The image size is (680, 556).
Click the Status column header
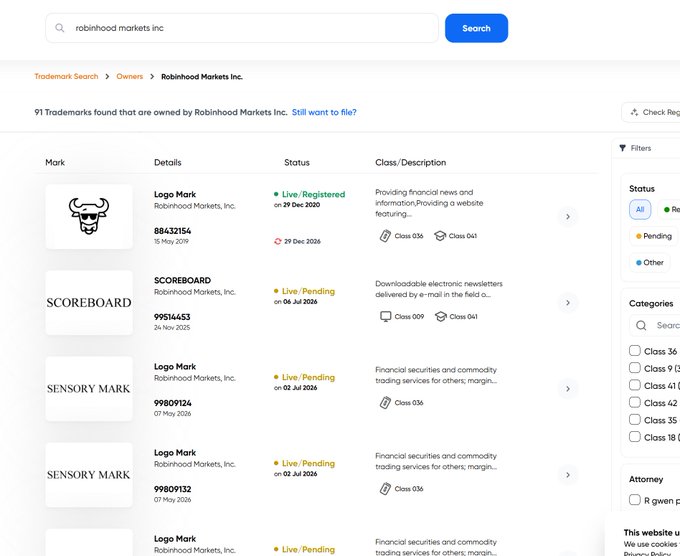tap(297, 163)
